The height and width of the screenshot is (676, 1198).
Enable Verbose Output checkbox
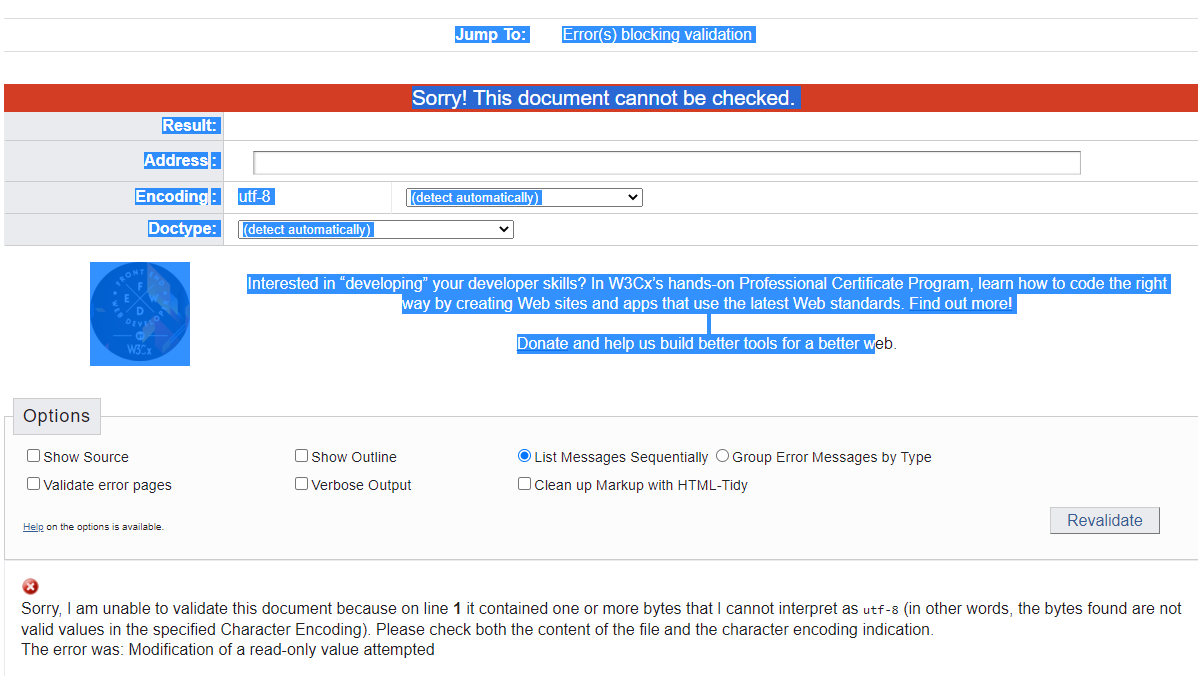pos(301,484)
